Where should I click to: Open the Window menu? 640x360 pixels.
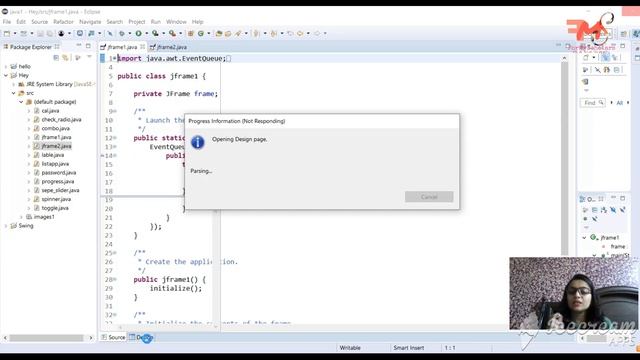(176, 22)
